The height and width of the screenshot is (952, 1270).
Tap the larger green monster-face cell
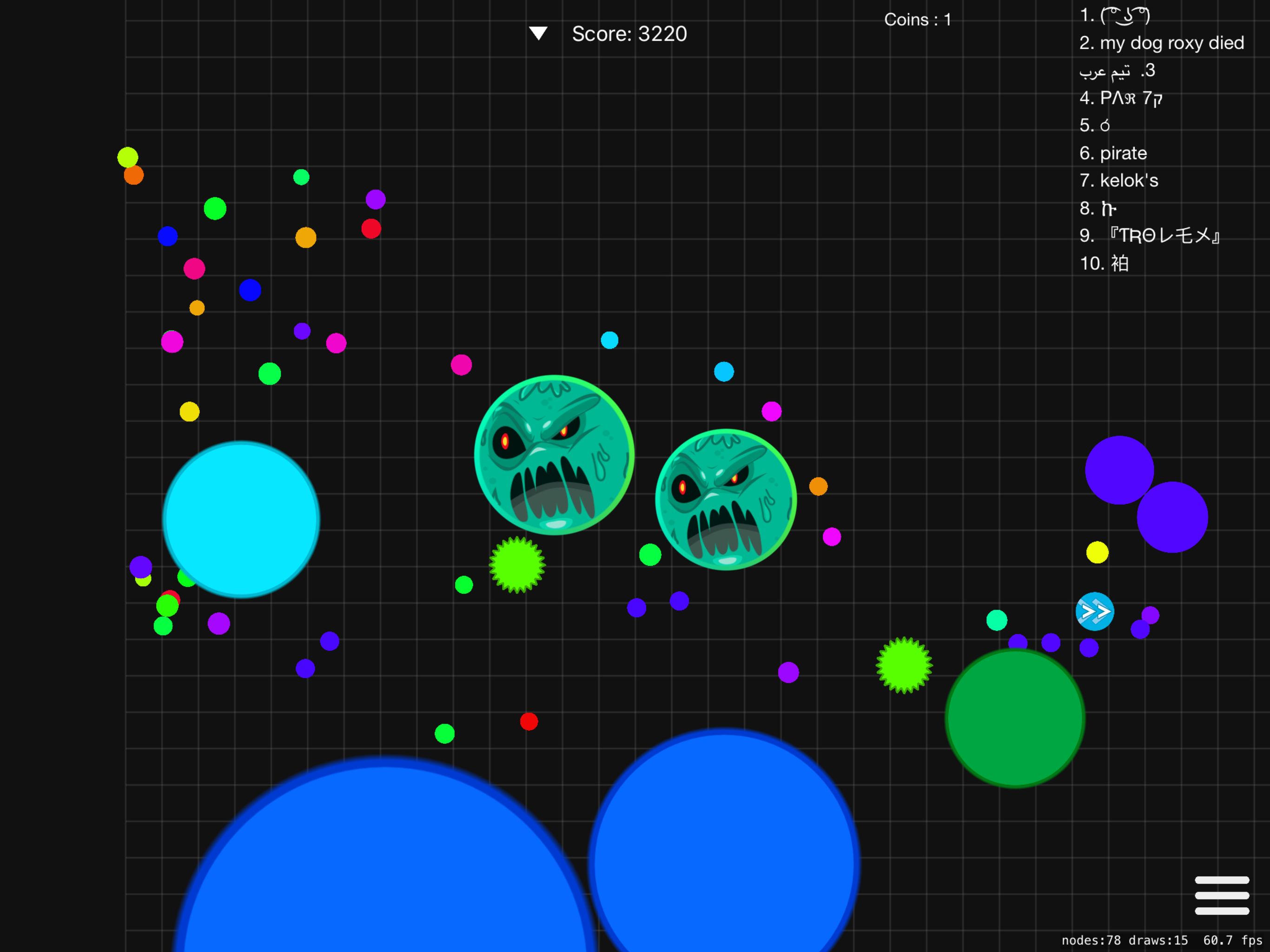554,455
